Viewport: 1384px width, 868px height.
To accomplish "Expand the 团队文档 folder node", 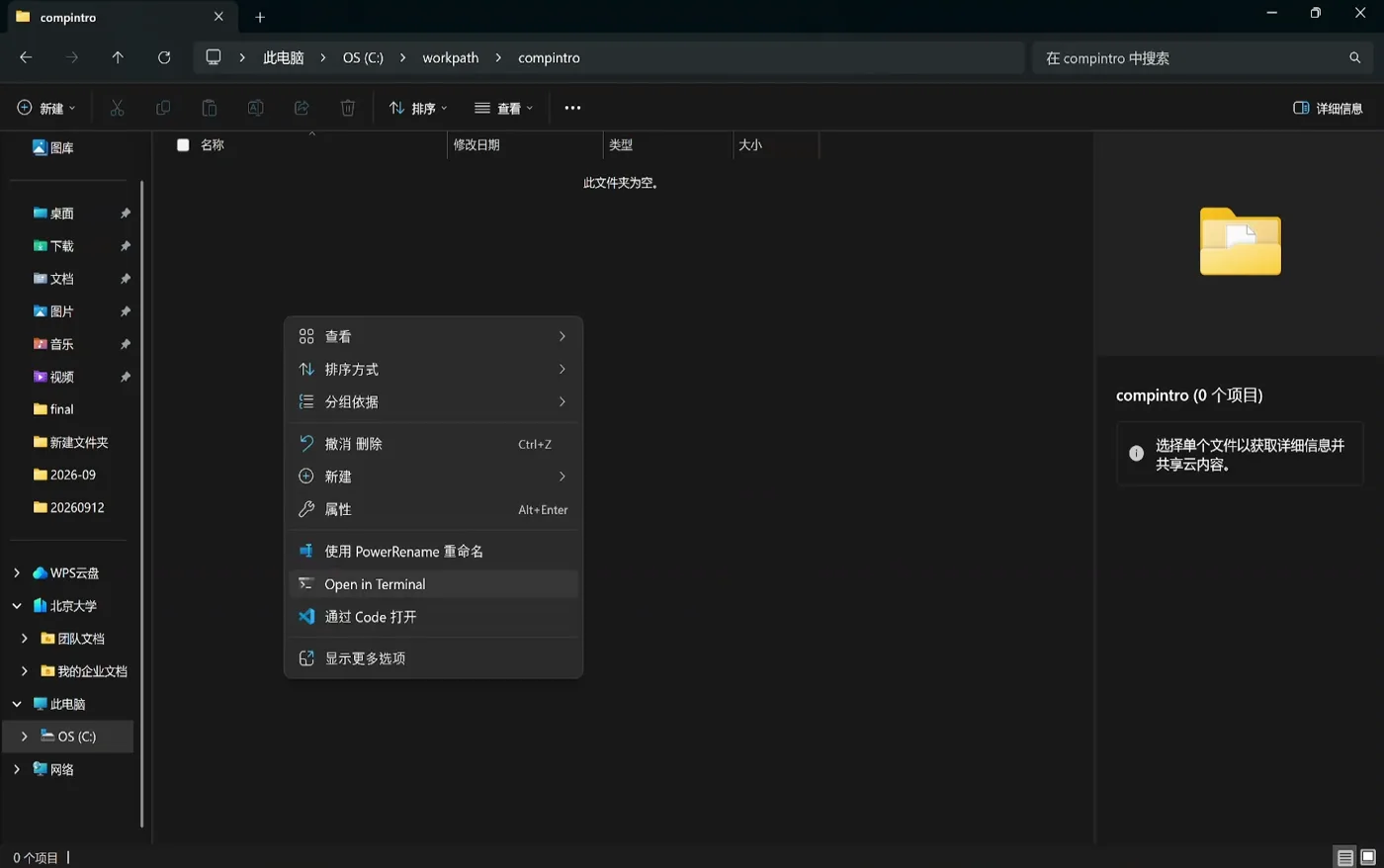I will click(x=25, y=638).
